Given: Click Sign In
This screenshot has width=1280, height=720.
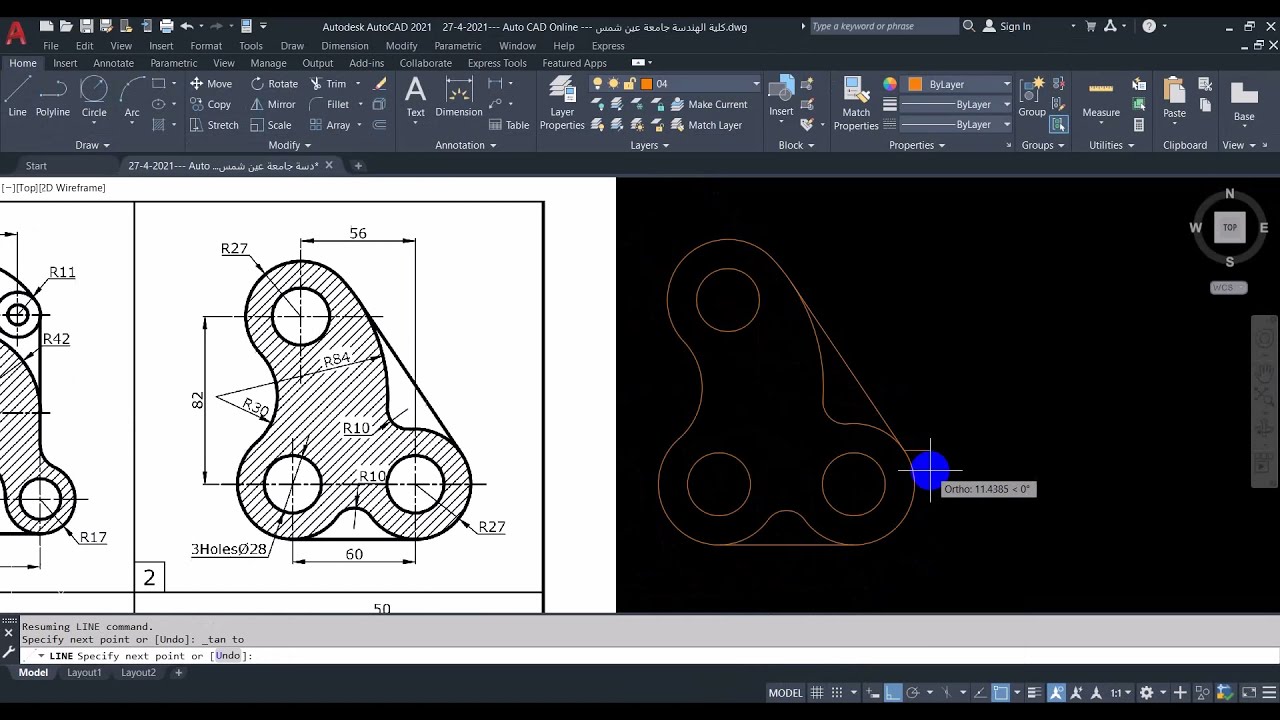Looking at the screenshot, I should [x=1007, y=26].
